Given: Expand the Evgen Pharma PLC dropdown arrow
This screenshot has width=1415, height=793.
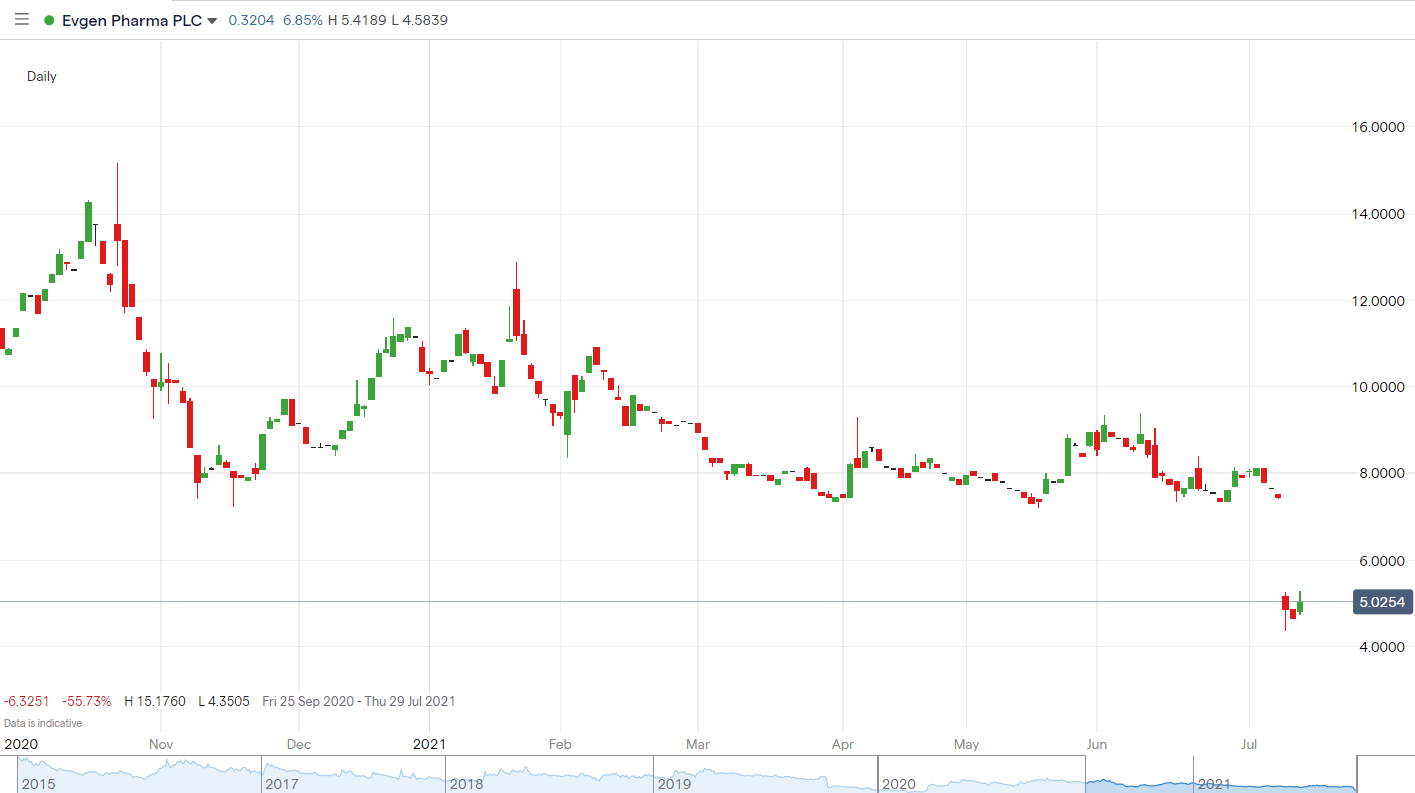Looking at the screenshot, I should (212, 21).
